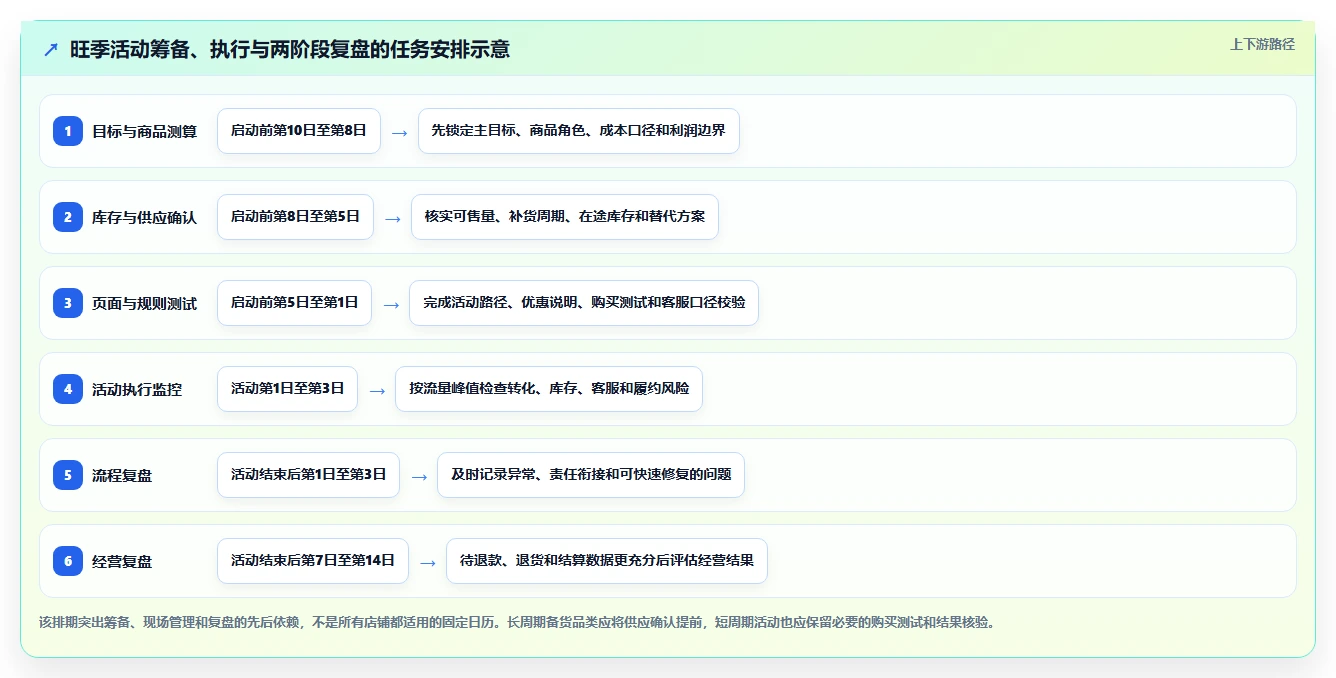Viewport: 1336px width, 678px height.
Task: Click the 活动结束后第1日至第3日 time chip
Action: (x=308, y=475)
